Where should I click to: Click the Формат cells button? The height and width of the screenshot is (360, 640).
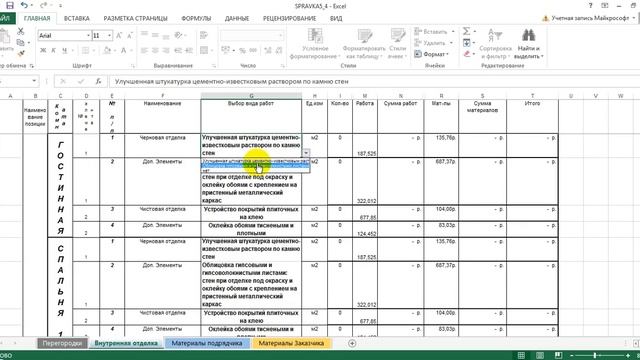(431, 54)
